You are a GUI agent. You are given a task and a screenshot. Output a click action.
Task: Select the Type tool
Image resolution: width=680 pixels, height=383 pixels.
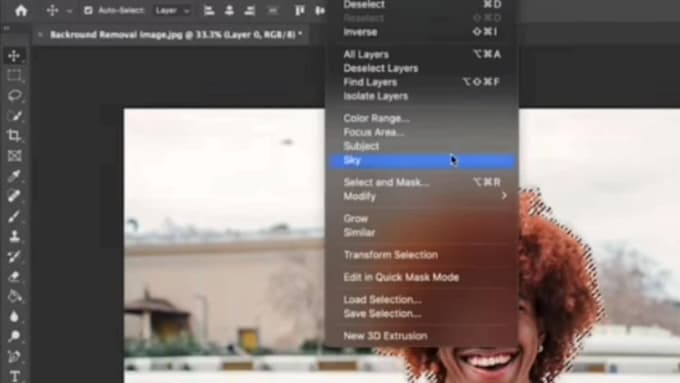pyautogui.click(x=14, y=376)
